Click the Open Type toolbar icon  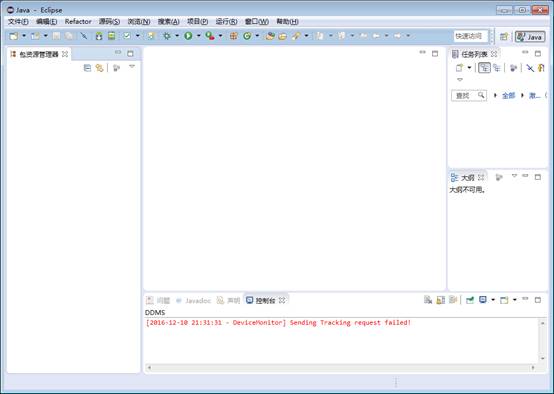coord(270,36)
